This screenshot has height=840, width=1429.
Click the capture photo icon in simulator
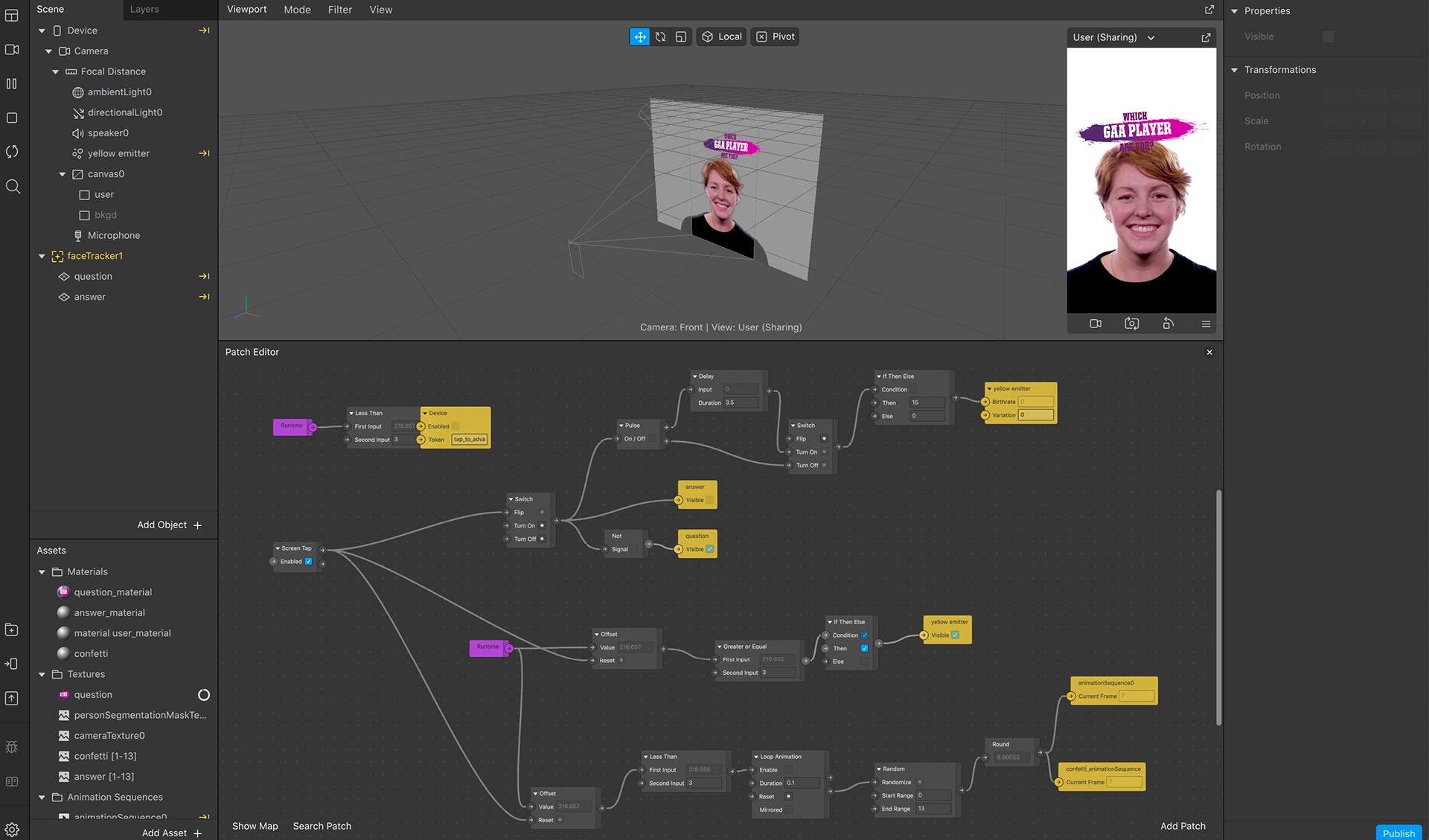1131,324
